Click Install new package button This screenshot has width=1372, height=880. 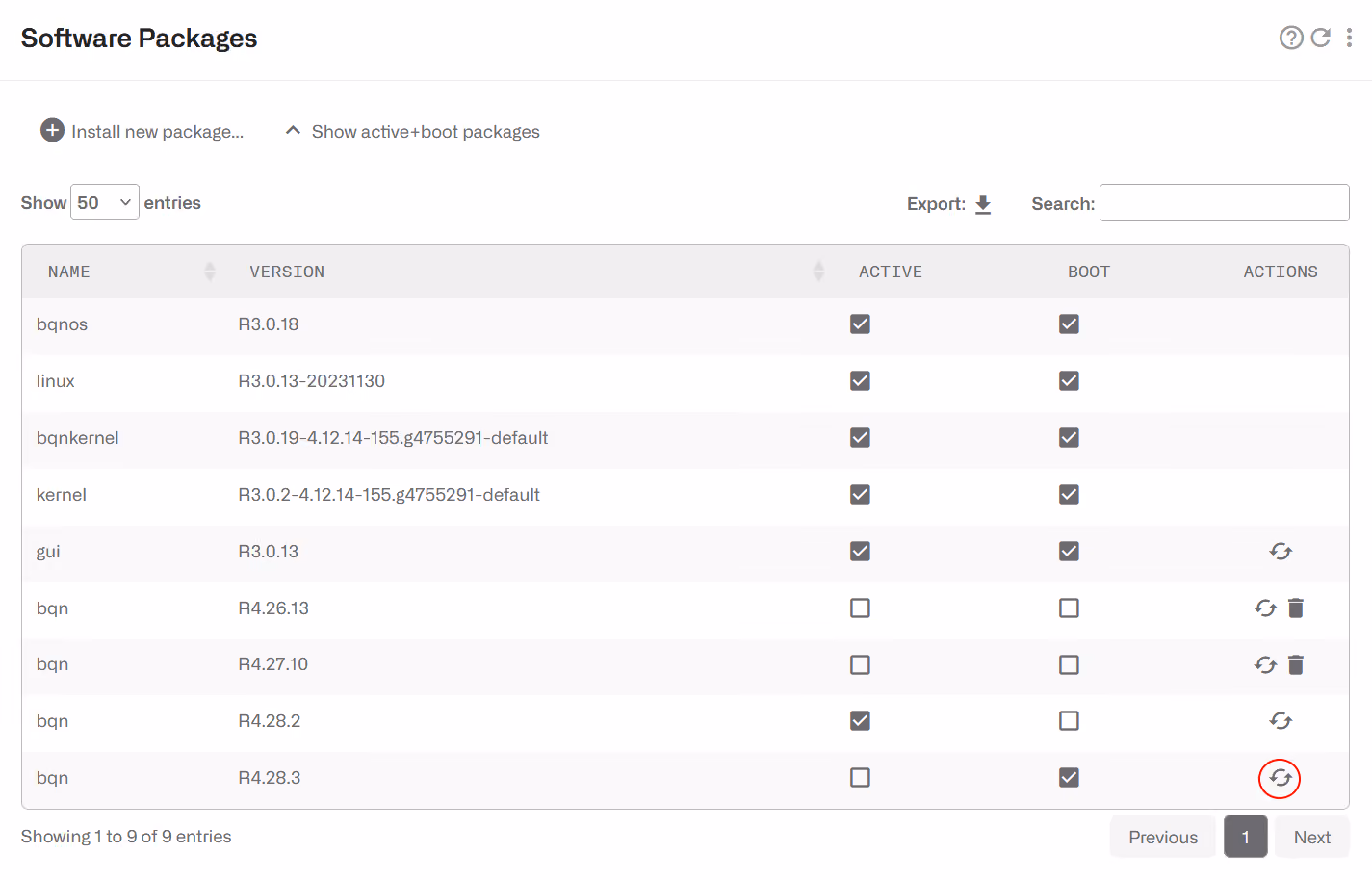142,131
